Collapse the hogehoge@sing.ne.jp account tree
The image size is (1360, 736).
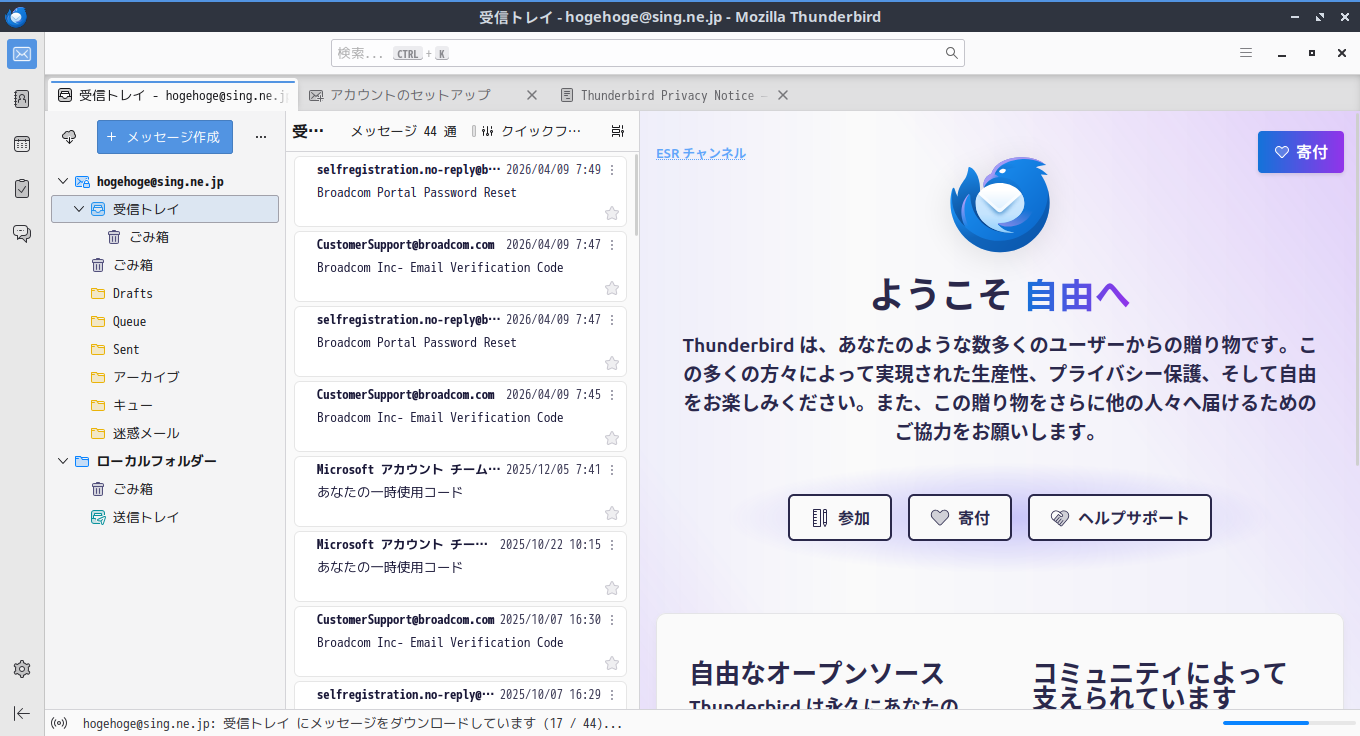63,181
